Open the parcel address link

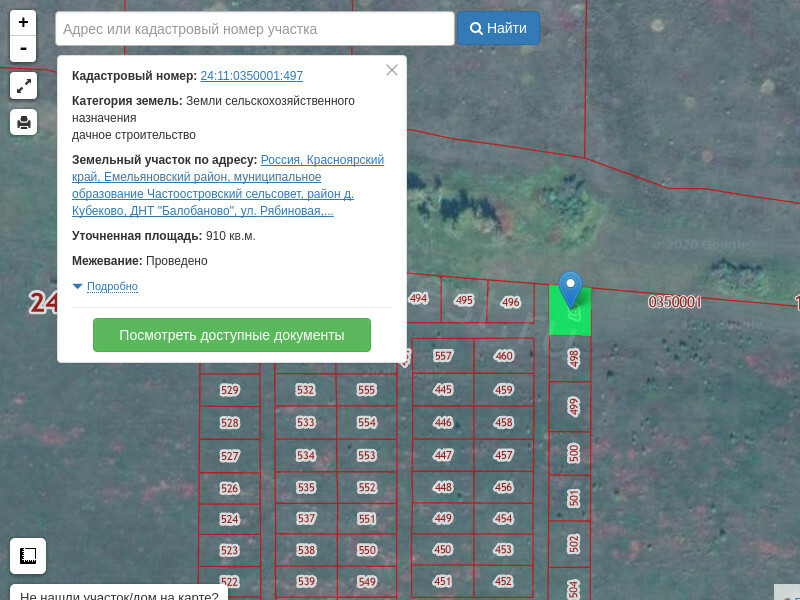[x=228, y=185]
